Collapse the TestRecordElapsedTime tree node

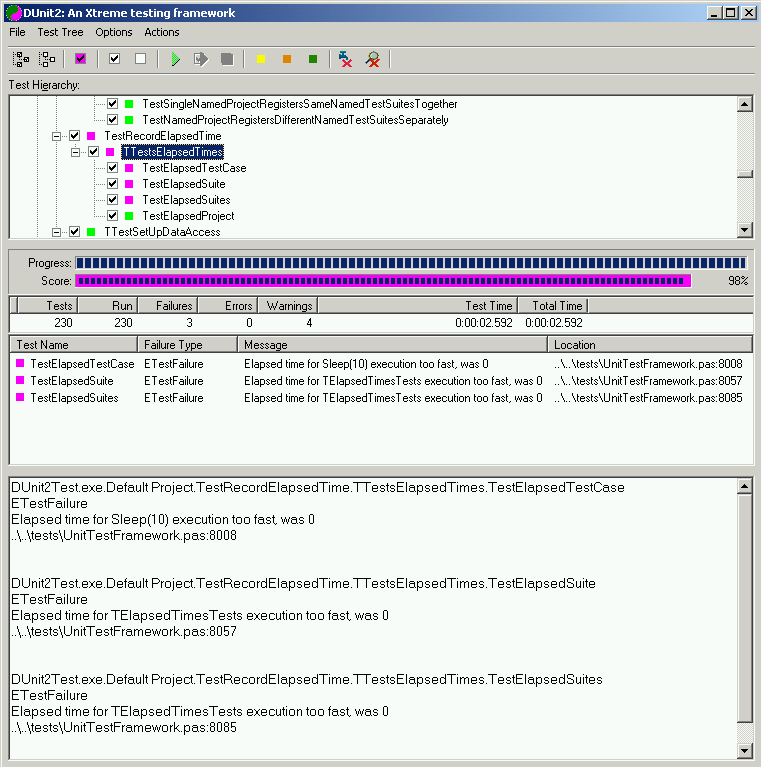click(x=56, y=136)
